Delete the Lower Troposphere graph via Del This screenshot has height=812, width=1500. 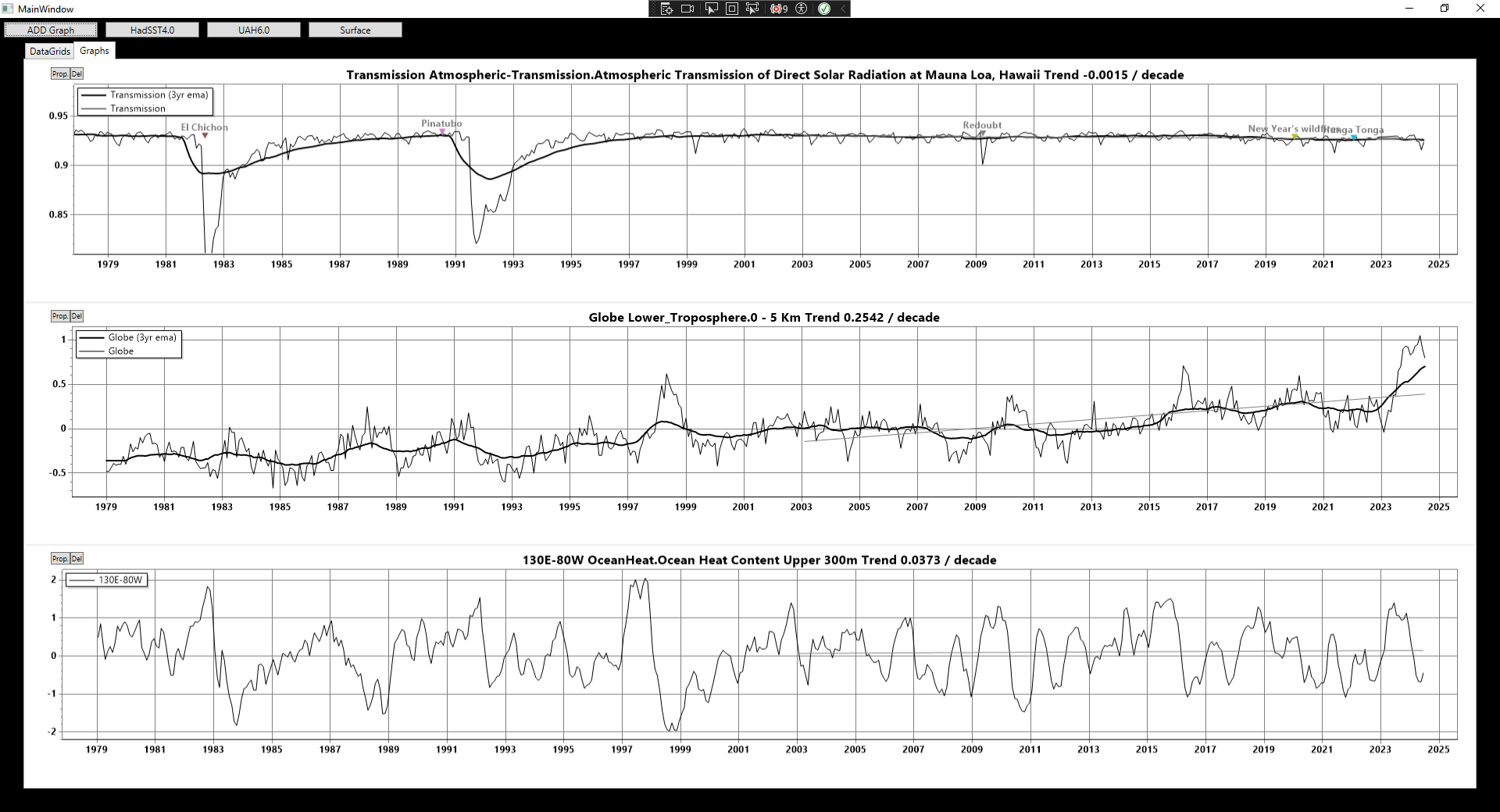[77, 316]
